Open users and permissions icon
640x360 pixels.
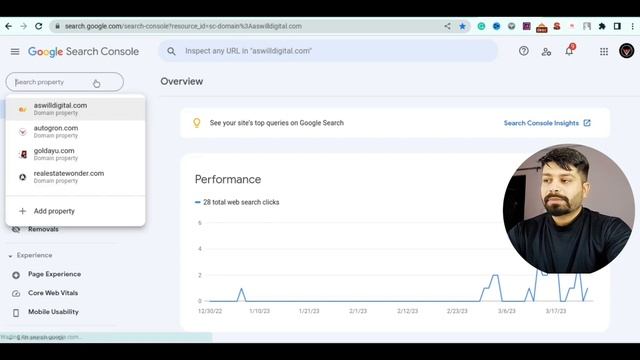[546, 52]
